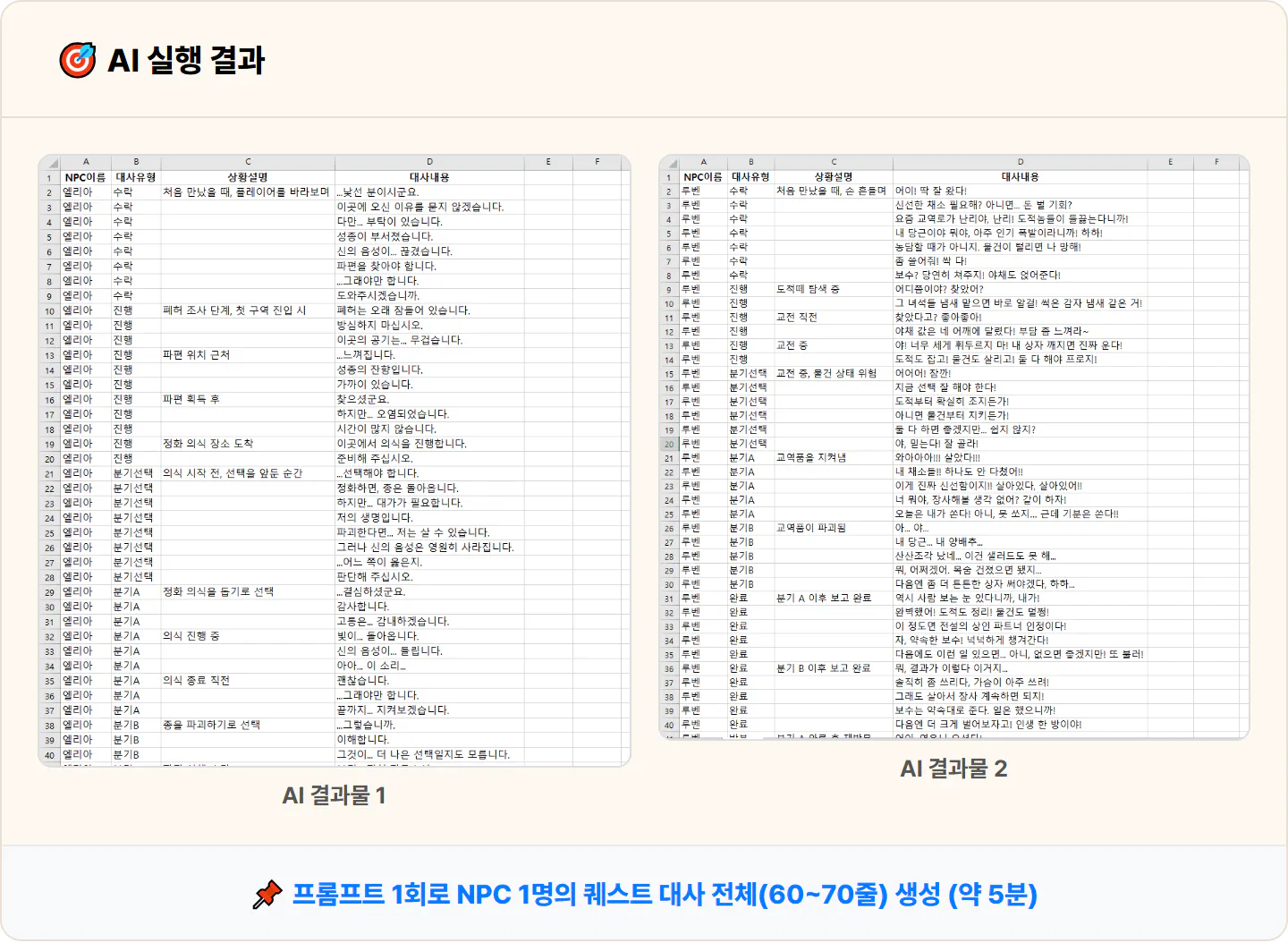Select column F header in the 엘리아 sheet
The width and height of the screenshot is (1288, 943).
(x=597, y=162)
